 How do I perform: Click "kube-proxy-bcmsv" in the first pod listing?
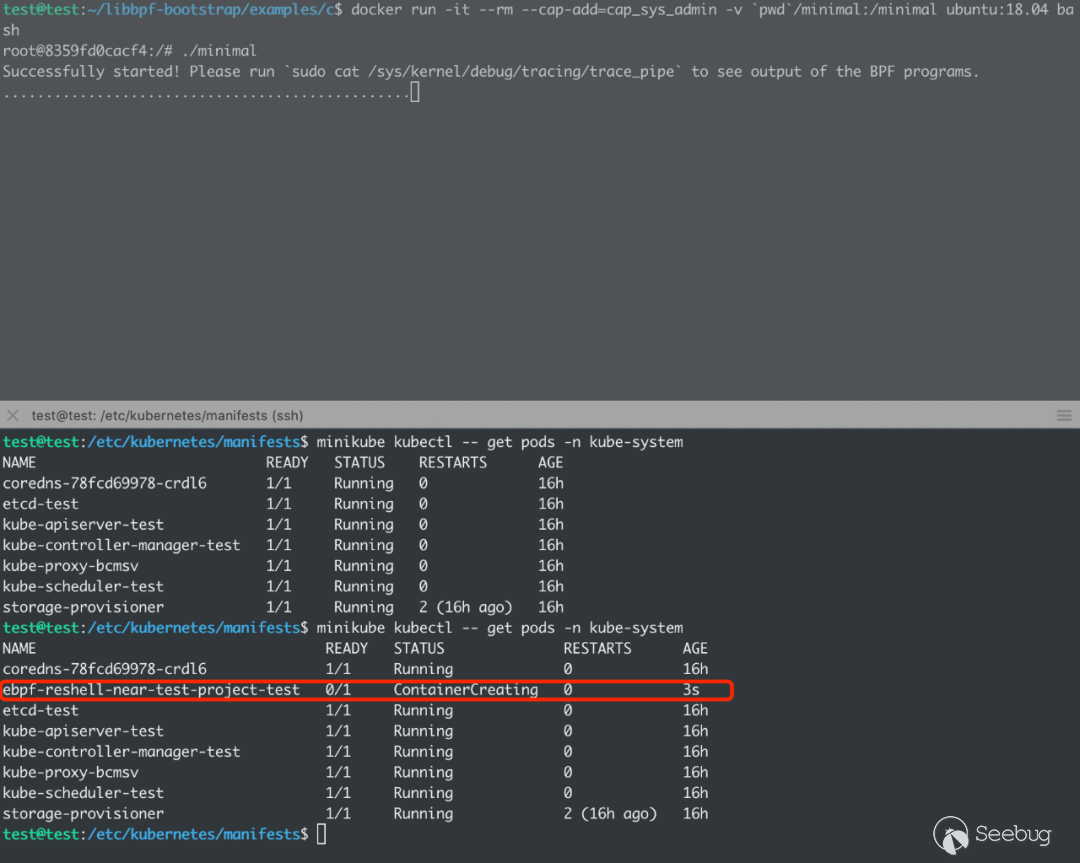coord(70,566)
